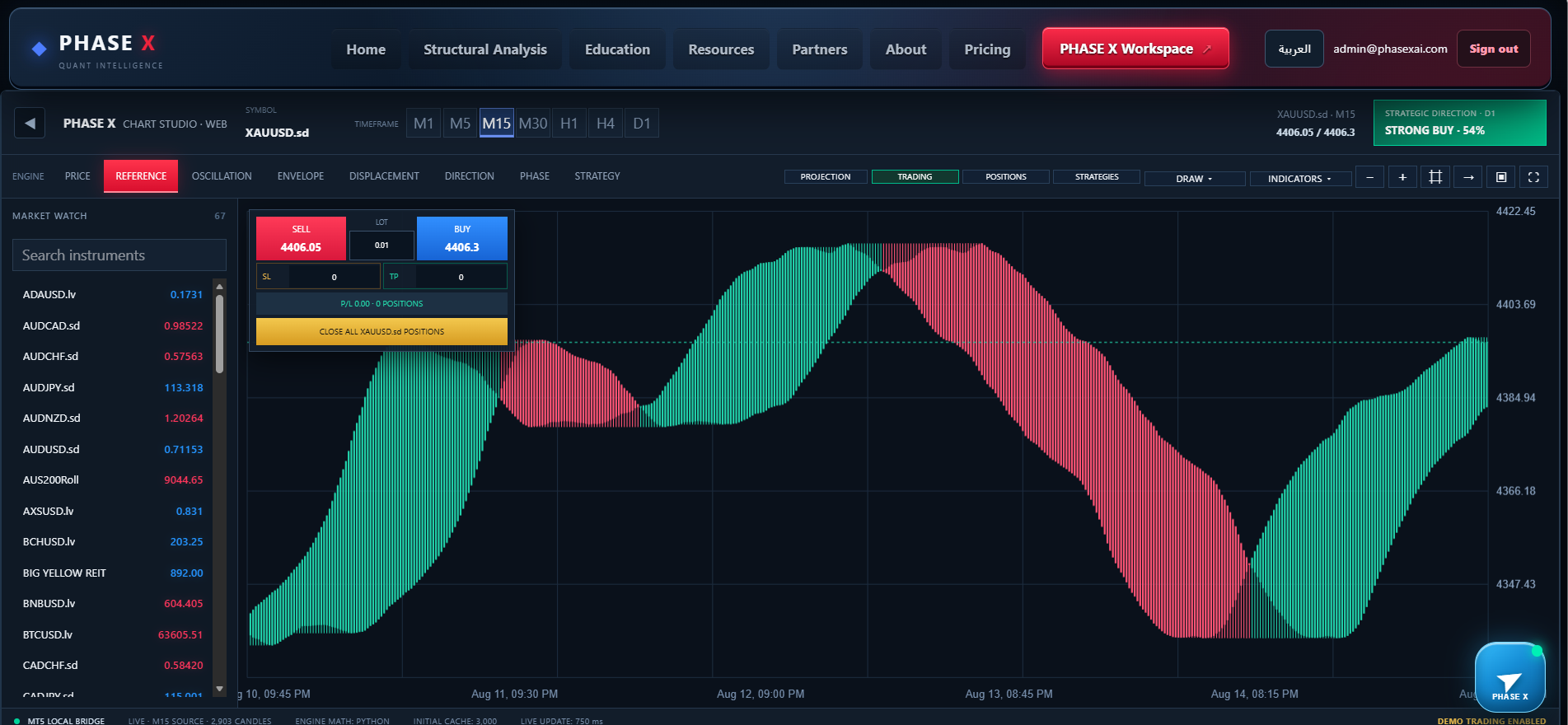Open the Indicators dropdown
The height and width of the screenshot is (725, 1568).
[x=1299, y=179]
